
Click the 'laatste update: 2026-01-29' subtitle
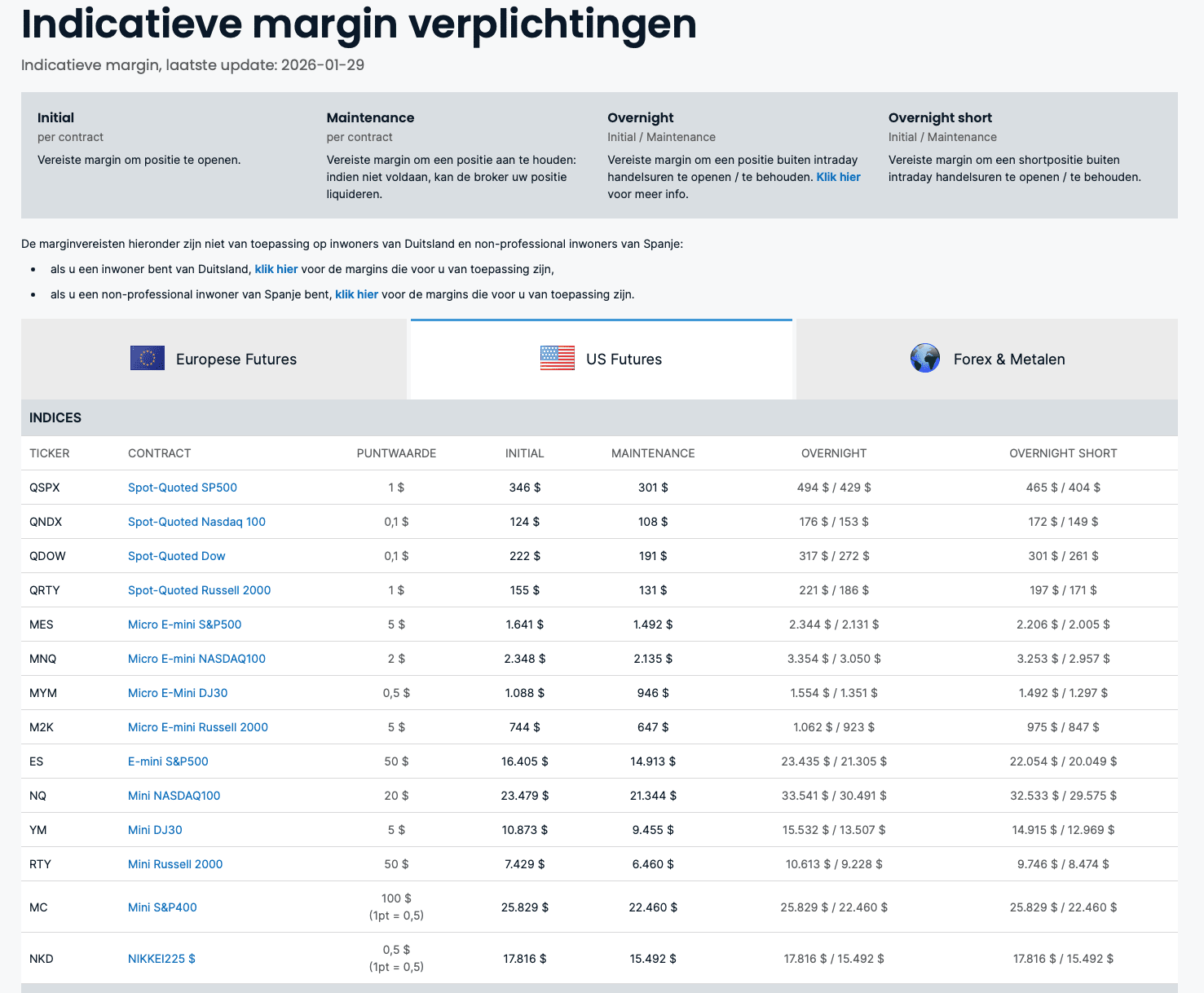(x=265, y=65)
